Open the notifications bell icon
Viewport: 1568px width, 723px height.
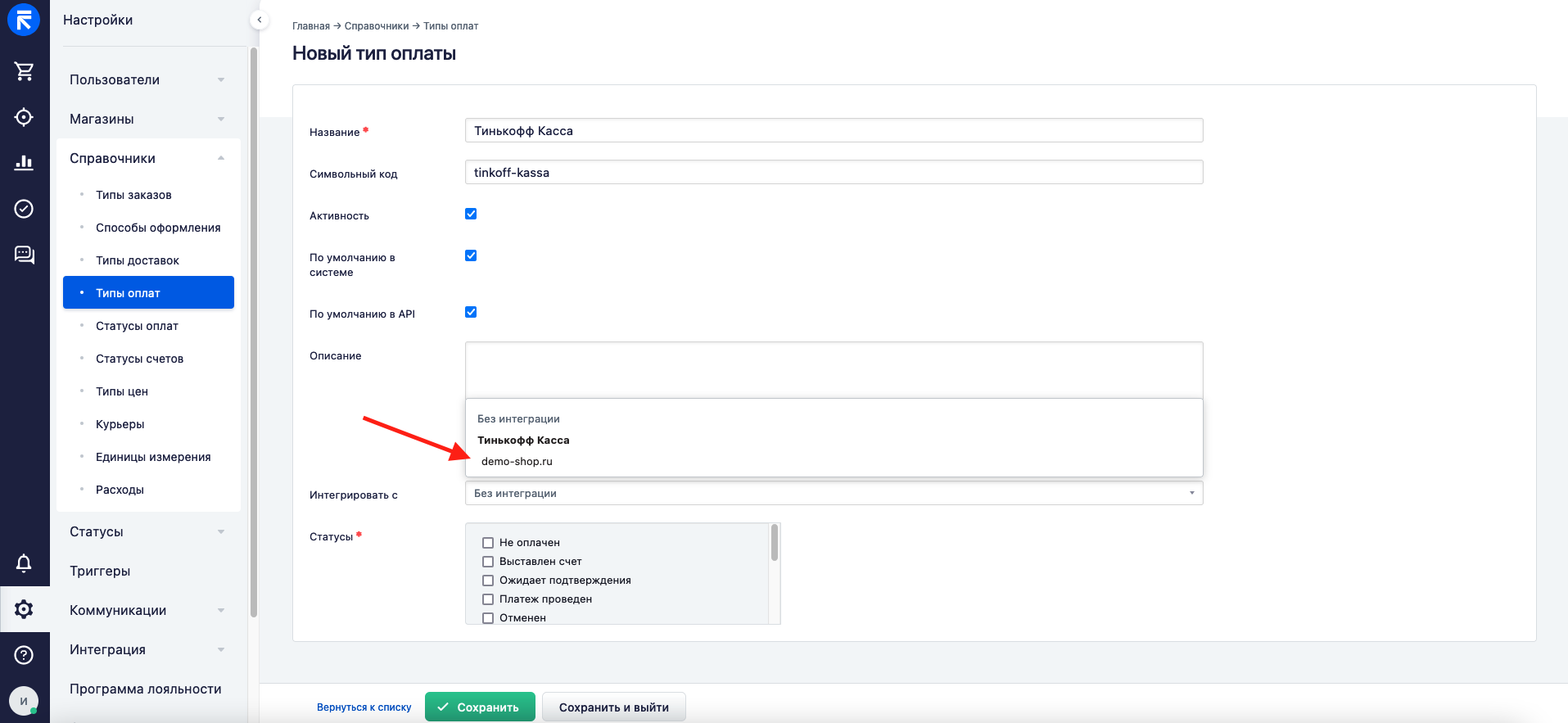click(24, 563)
